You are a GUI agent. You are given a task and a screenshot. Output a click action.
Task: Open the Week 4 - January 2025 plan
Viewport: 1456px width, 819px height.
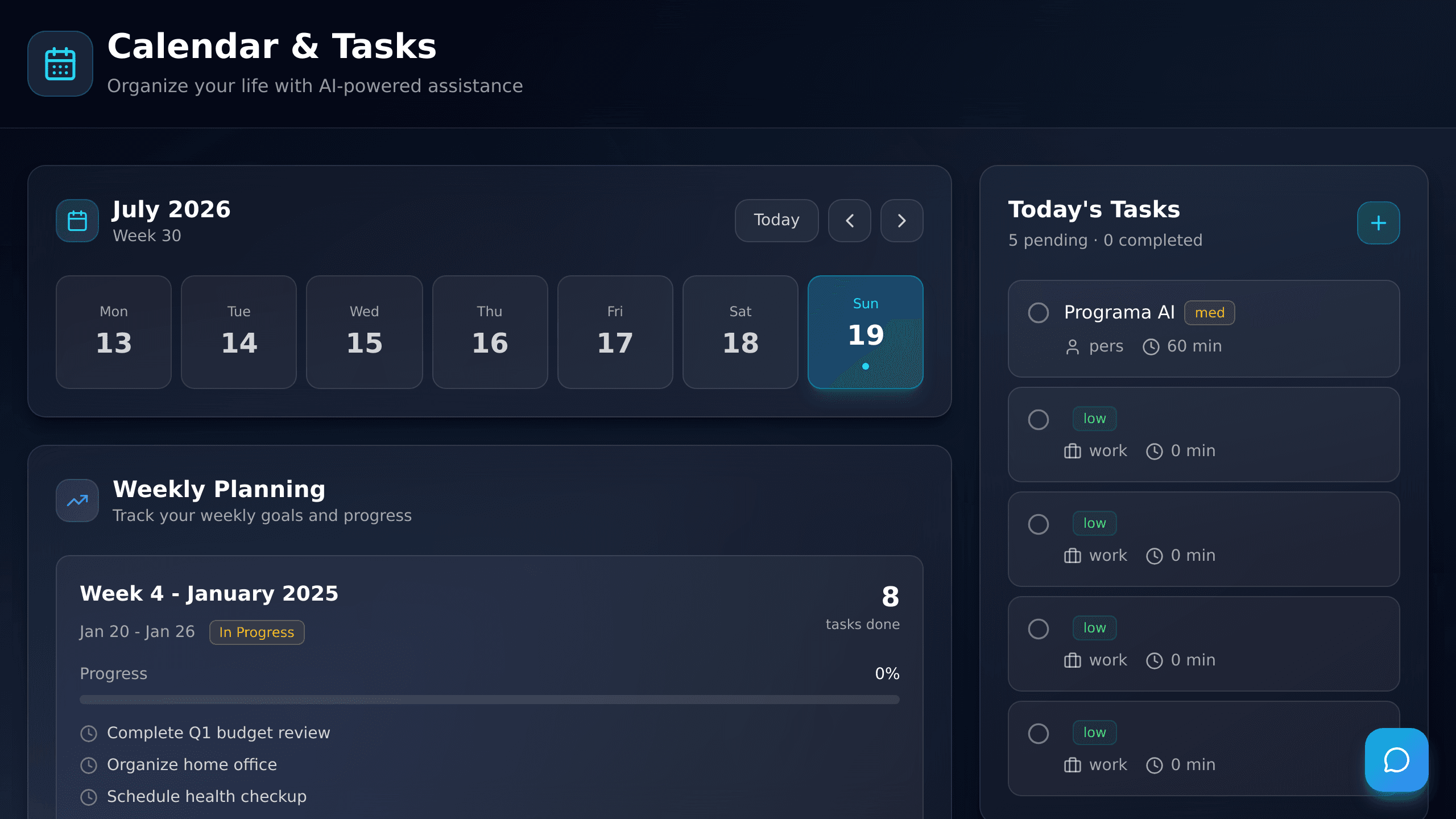coord(209,593)
